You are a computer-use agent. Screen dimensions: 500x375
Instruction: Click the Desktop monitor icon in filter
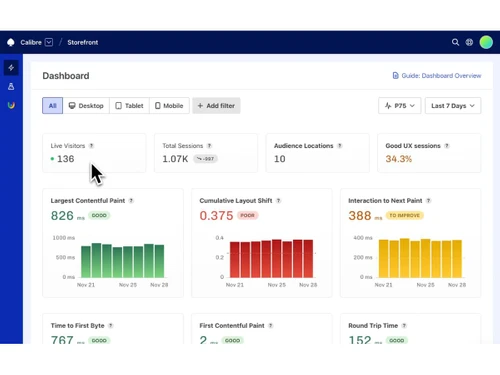[72, 106]
